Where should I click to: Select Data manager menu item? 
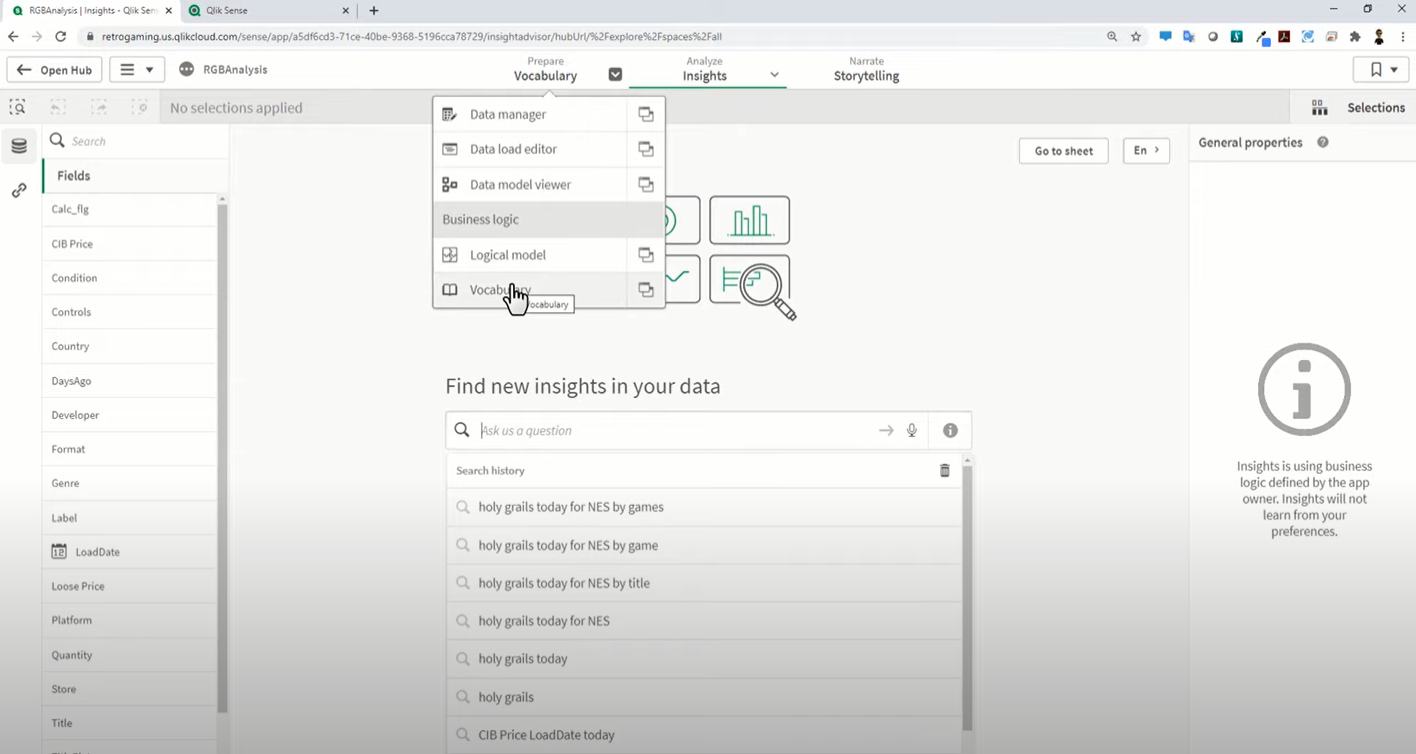point(530,114)
